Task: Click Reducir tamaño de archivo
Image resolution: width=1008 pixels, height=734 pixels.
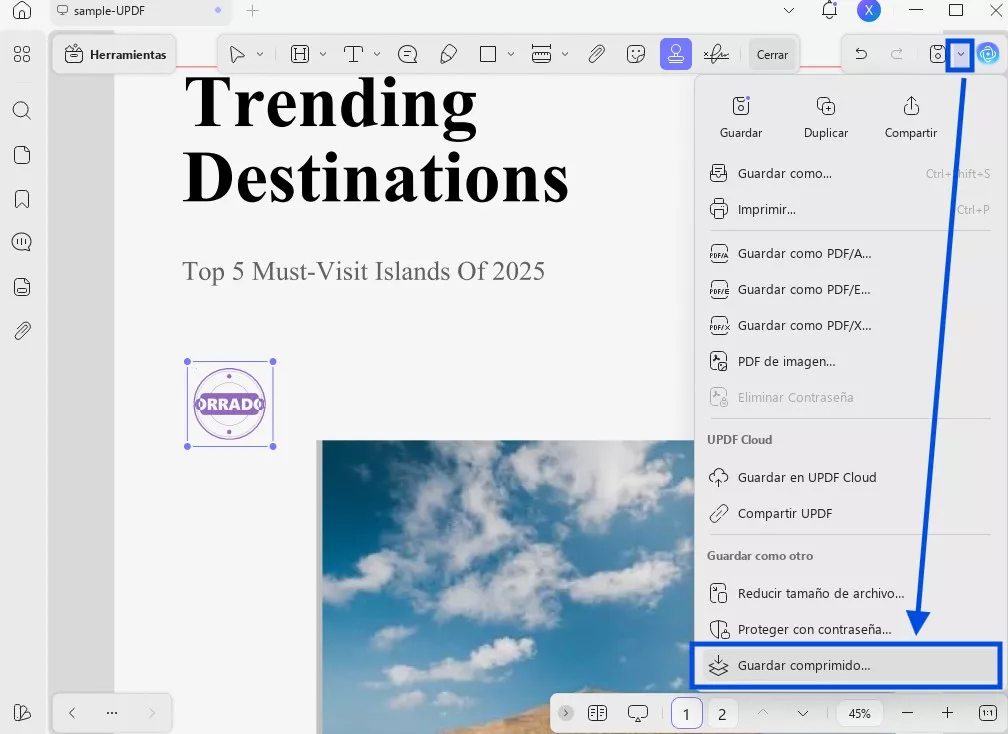Action: point(820,593)
